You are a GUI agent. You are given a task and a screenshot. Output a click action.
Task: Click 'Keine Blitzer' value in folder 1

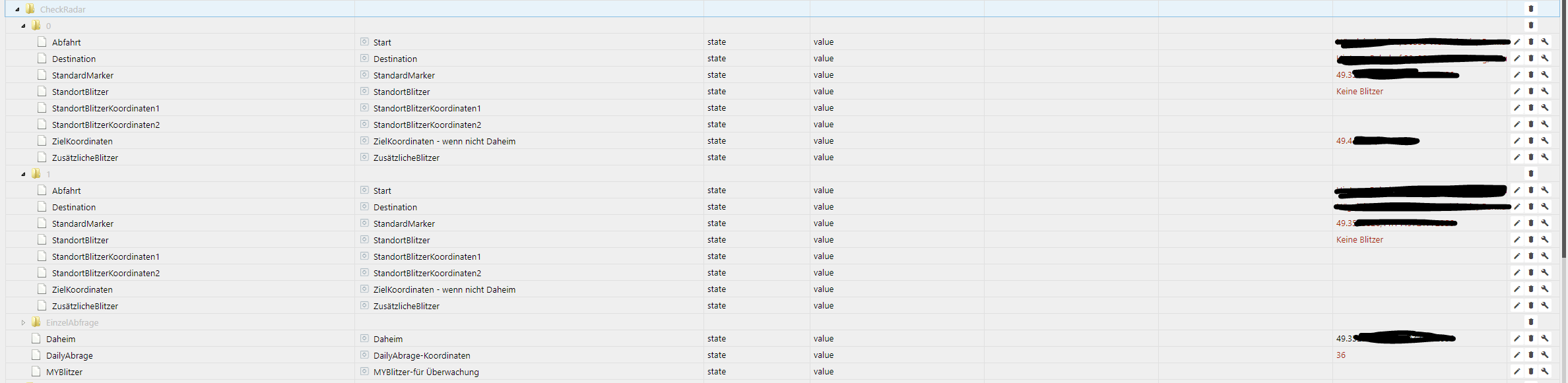pyautogui.click(x=1359, y=239)
